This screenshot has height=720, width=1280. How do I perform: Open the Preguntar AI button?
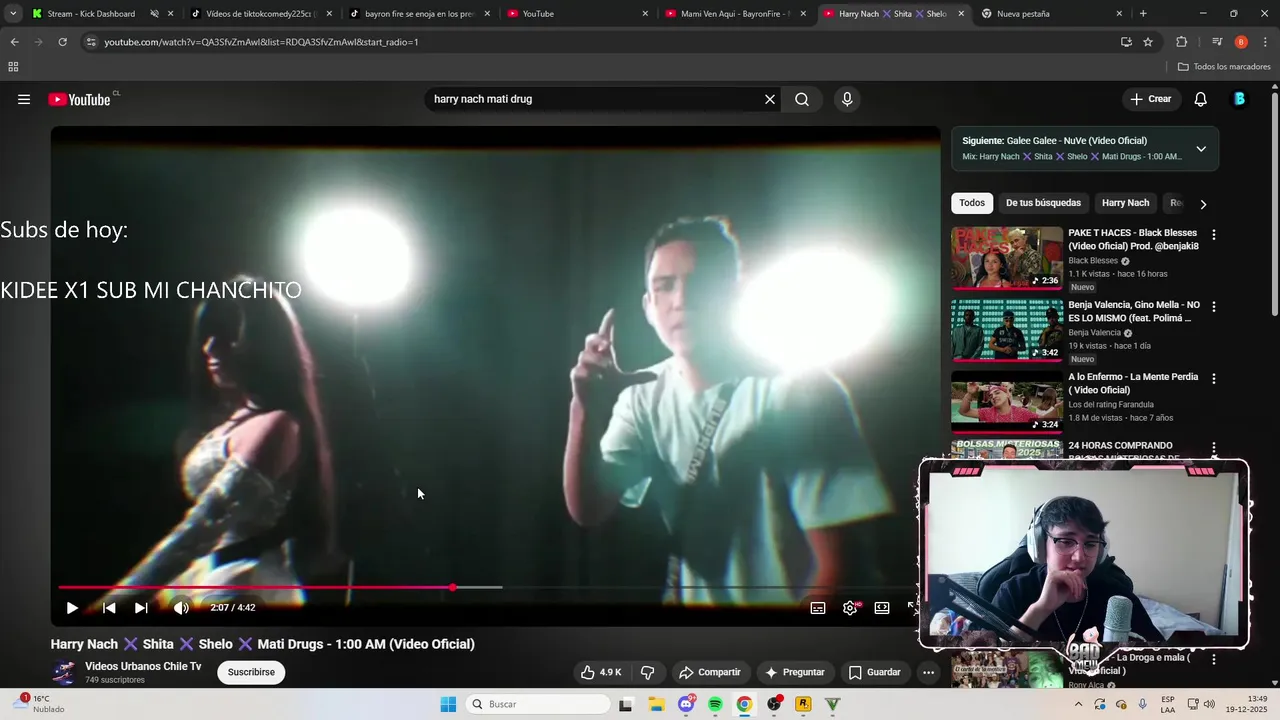[x=796, y=672]
